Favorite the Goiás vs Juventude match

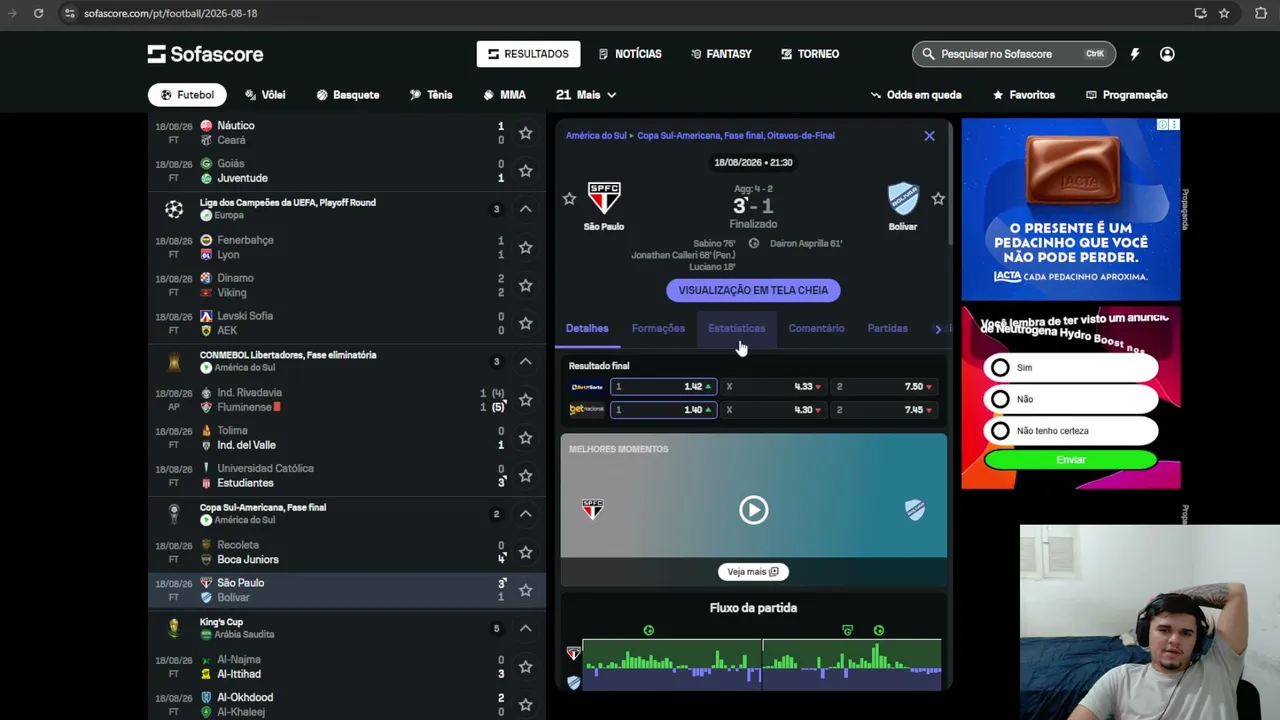point(525,171)
